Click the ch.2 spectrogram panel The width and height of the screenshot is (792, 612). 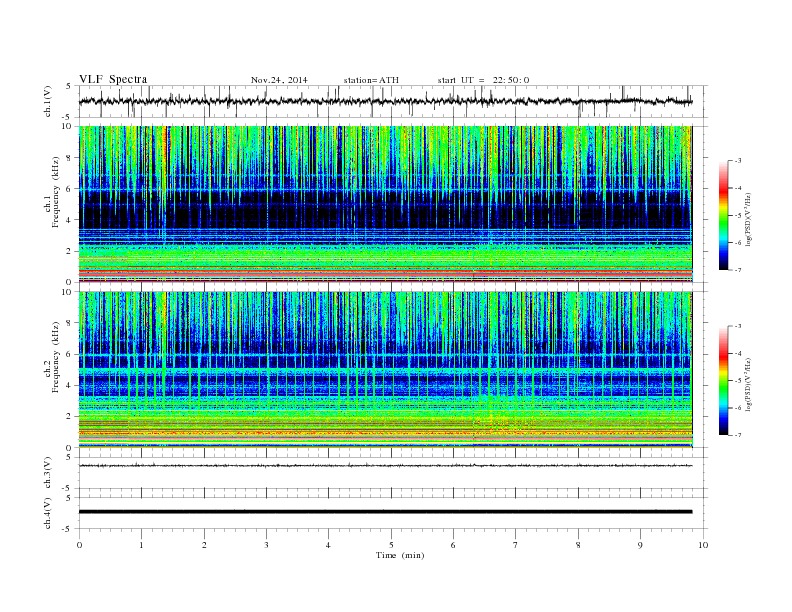[385, 370]
